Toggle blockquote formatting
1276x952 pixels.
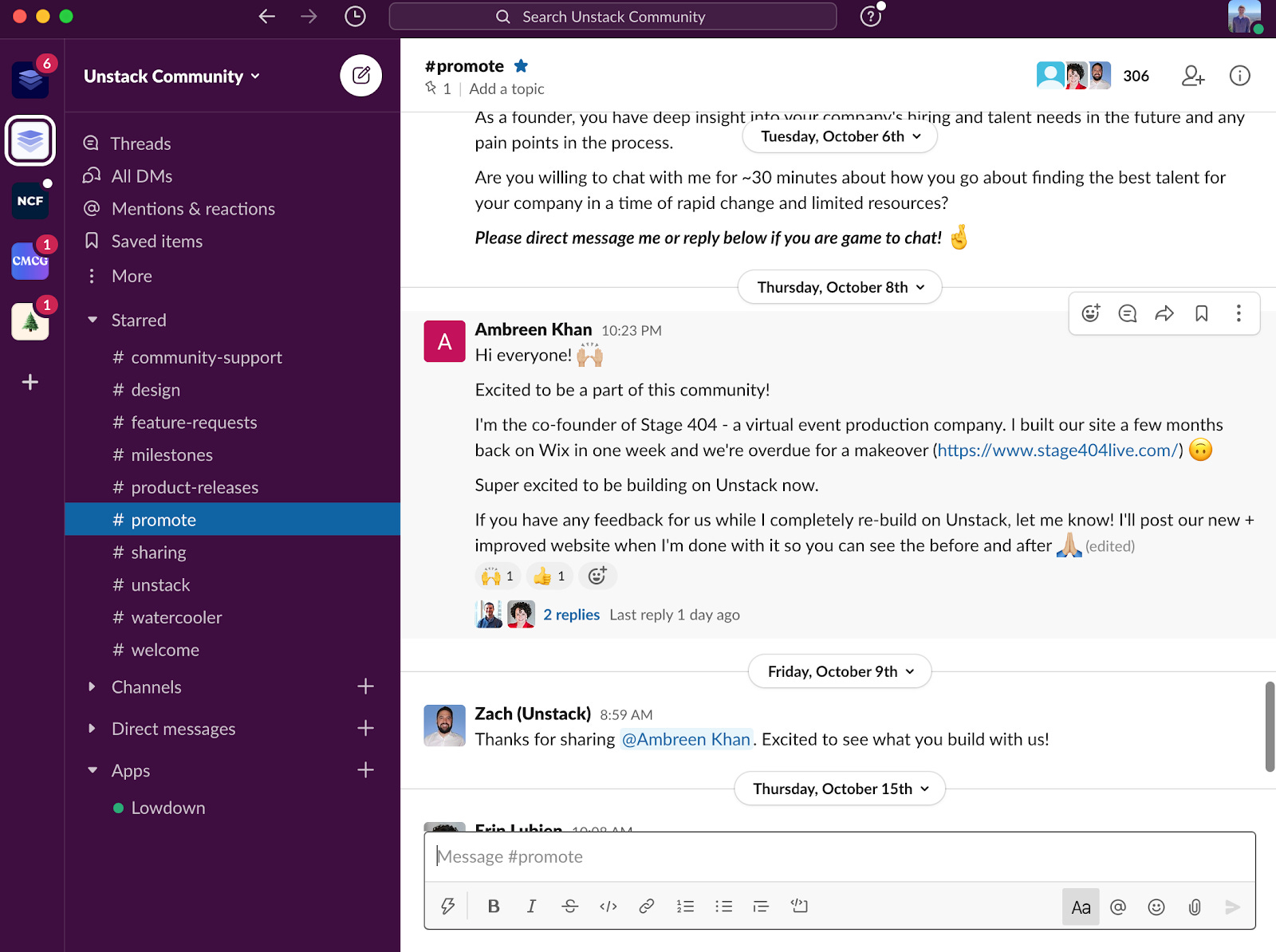(x=761, y=906)
